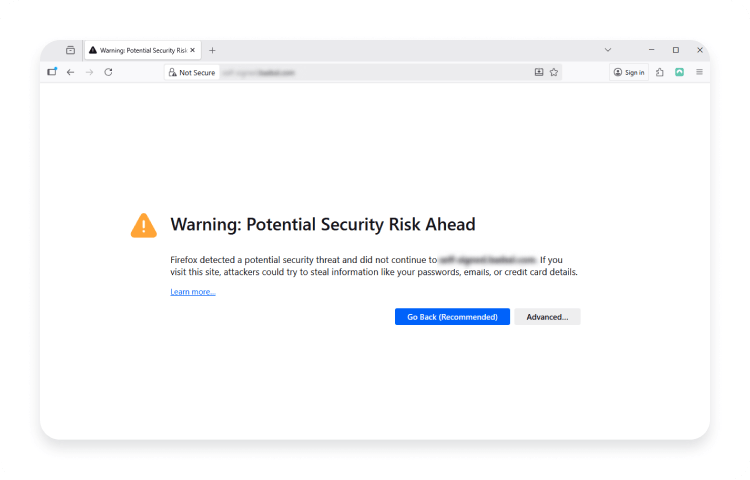The width and height of the screenshot is (750, 480).
Task: Open the Firefox hamburger application menu
Action: click(x=699, y=72)
